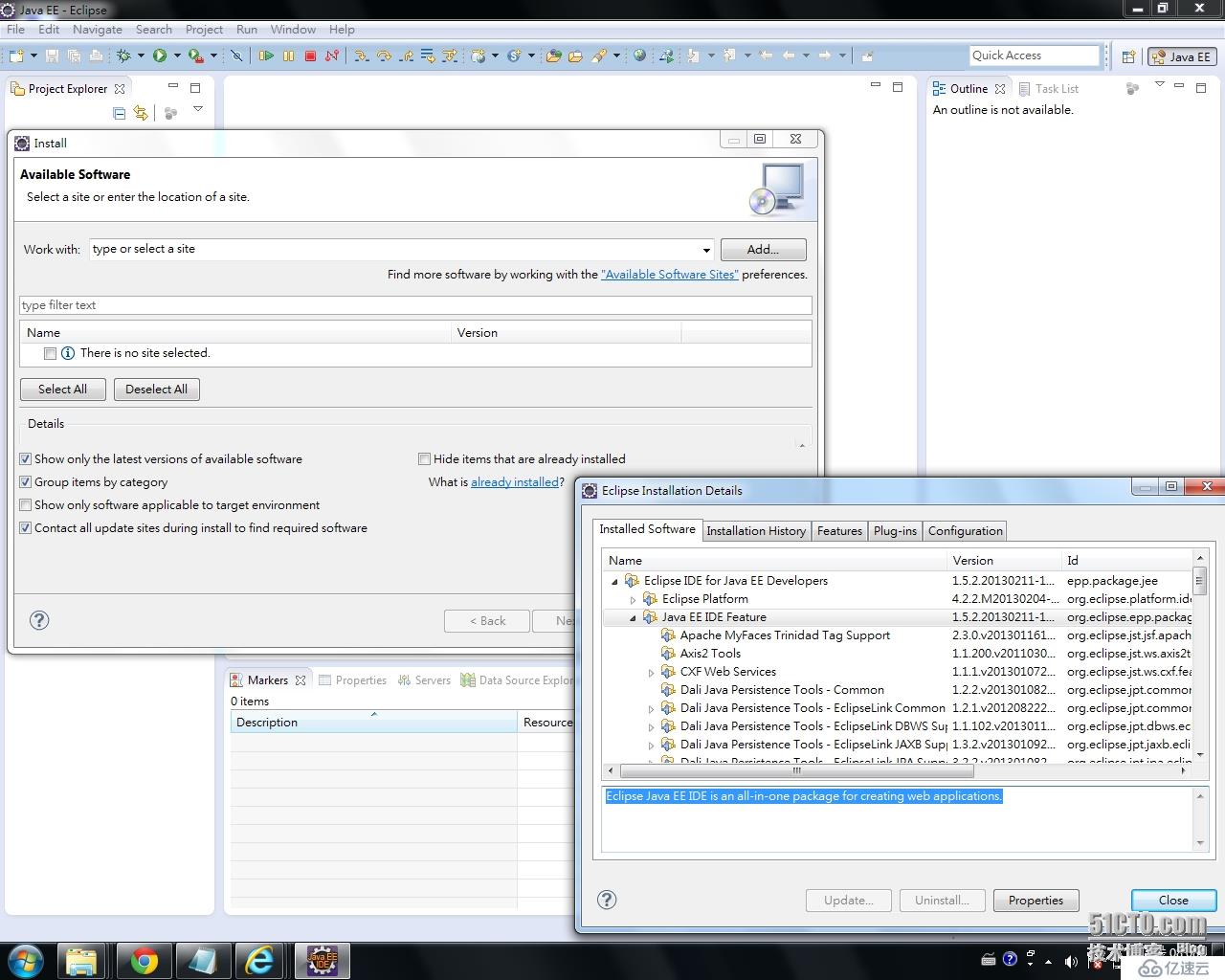This screenshot has height=980, width=1225.
Task: Click horizontal scrollbar of installed software list
Action: point(796,770)
